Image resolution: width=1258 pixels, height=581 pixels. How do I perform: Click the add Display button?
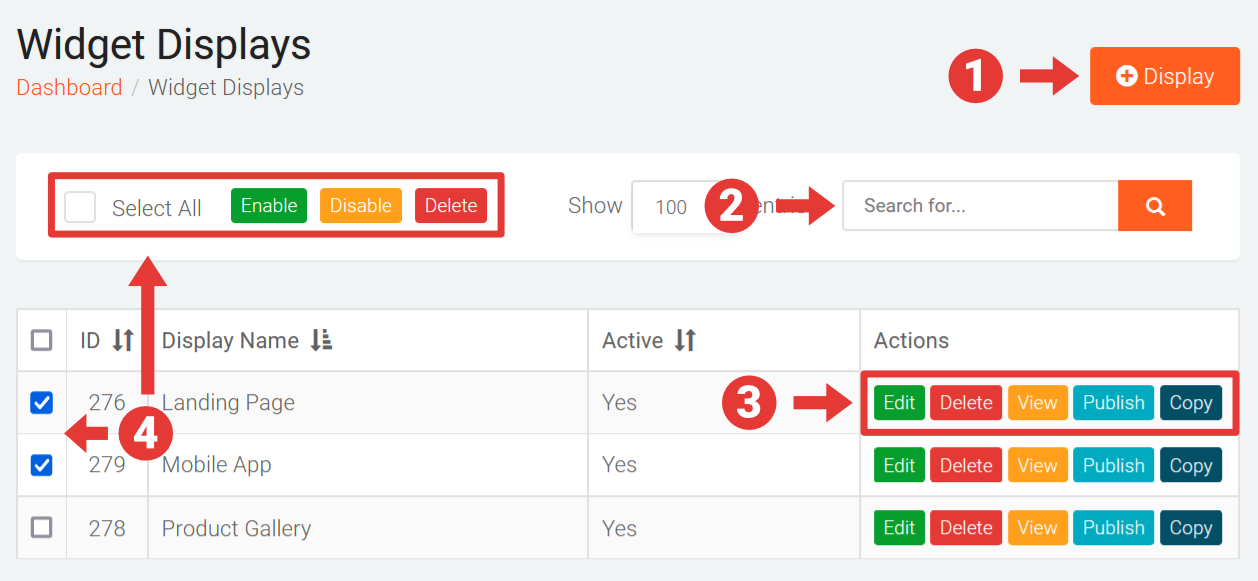[x=1164, y=77]
